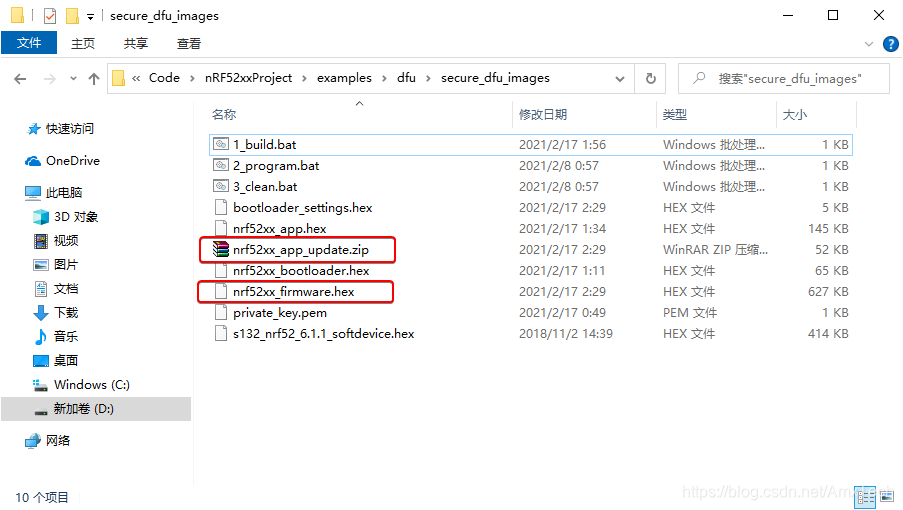
Task: Click the examples breadcrumb
Action: tap(344, 78)
